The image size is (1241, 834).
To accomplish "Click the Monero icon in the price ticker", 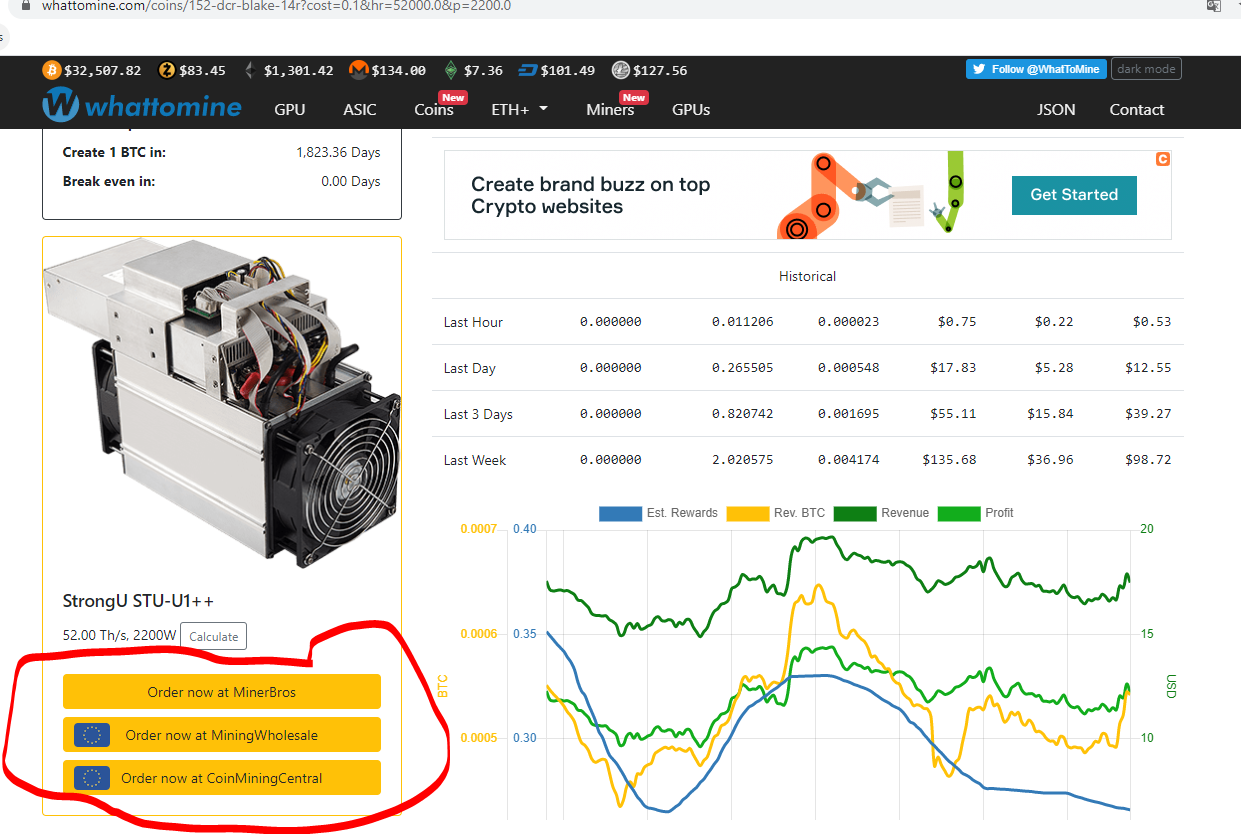I will pos(358,70).
